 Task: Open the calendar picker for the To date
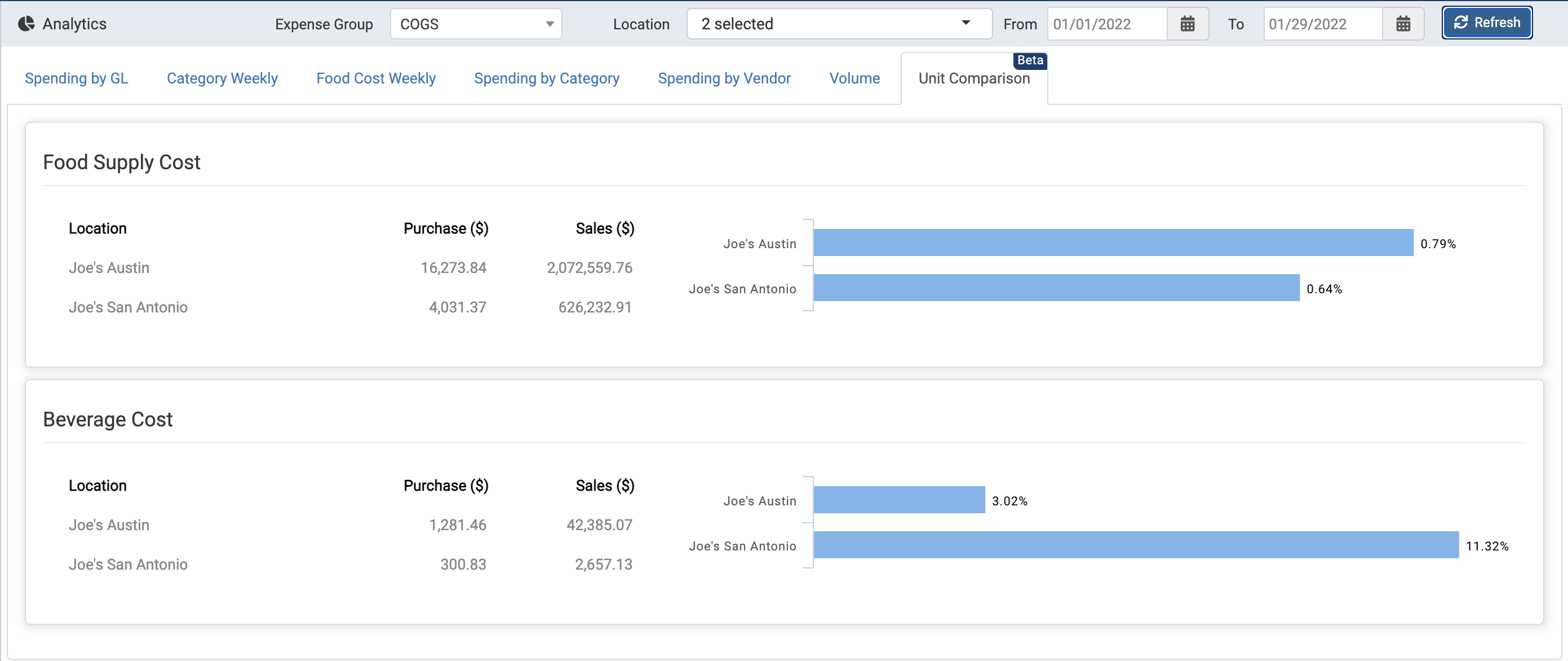pos(1403,24)
